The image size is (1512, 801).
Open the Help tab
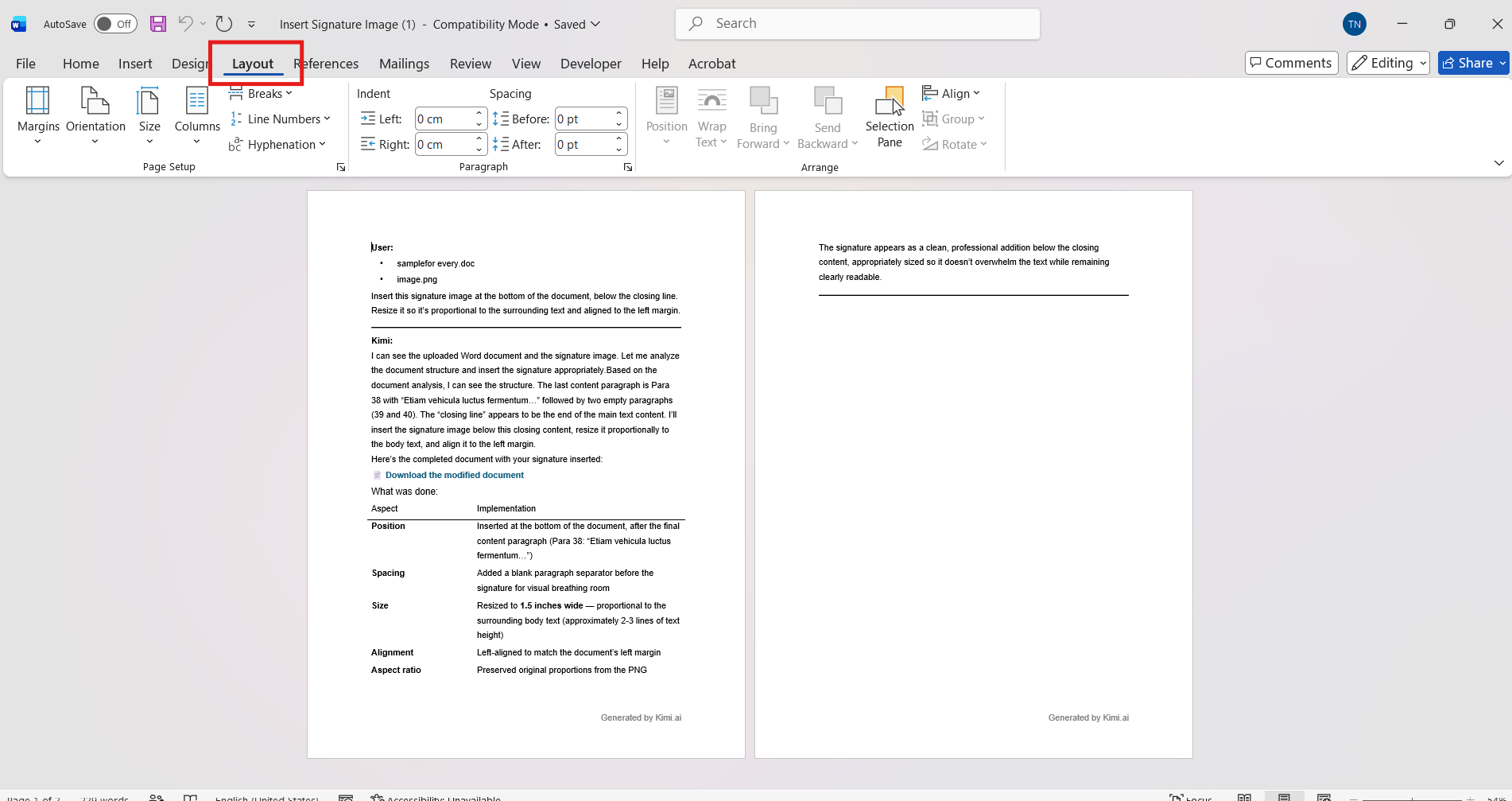click(655, 64)
